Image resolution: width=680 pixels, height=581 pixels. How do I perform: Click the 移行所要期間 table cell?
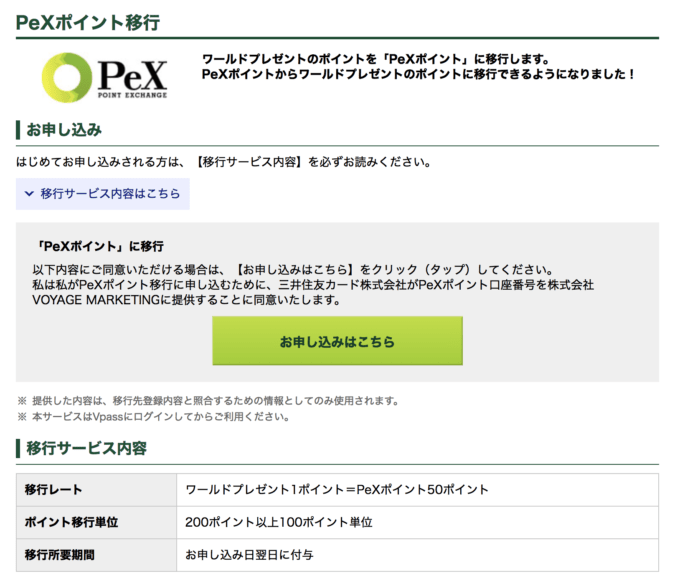click(96, 555)
